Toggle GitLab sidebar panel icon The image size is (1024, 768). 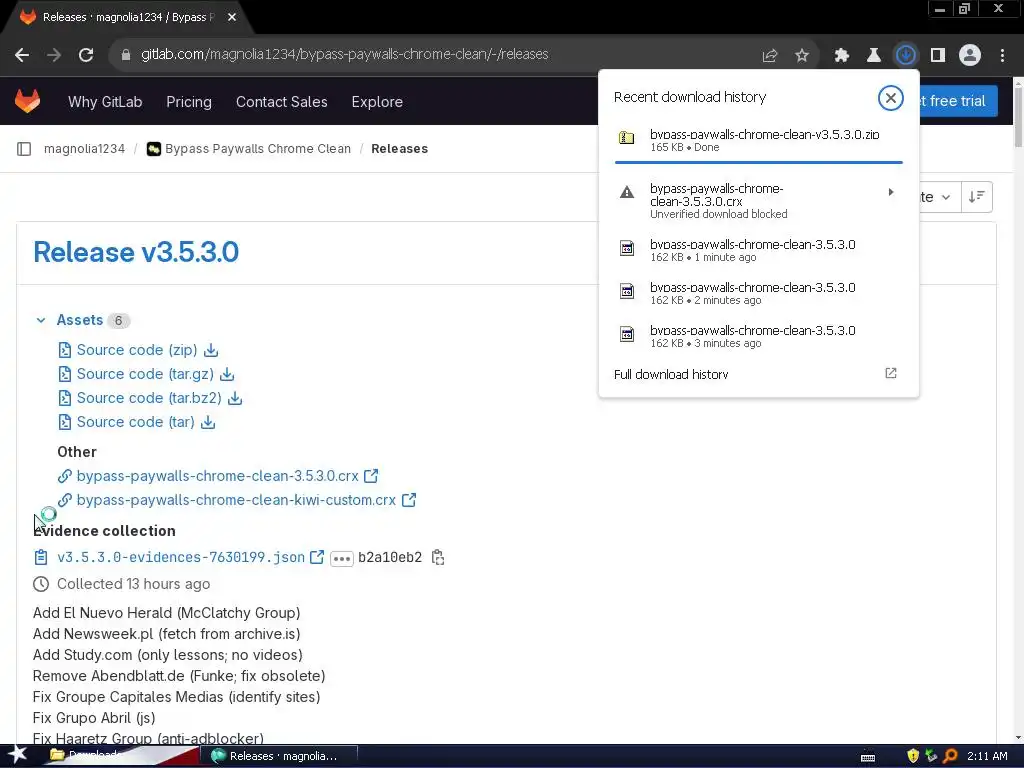point(24,149)
